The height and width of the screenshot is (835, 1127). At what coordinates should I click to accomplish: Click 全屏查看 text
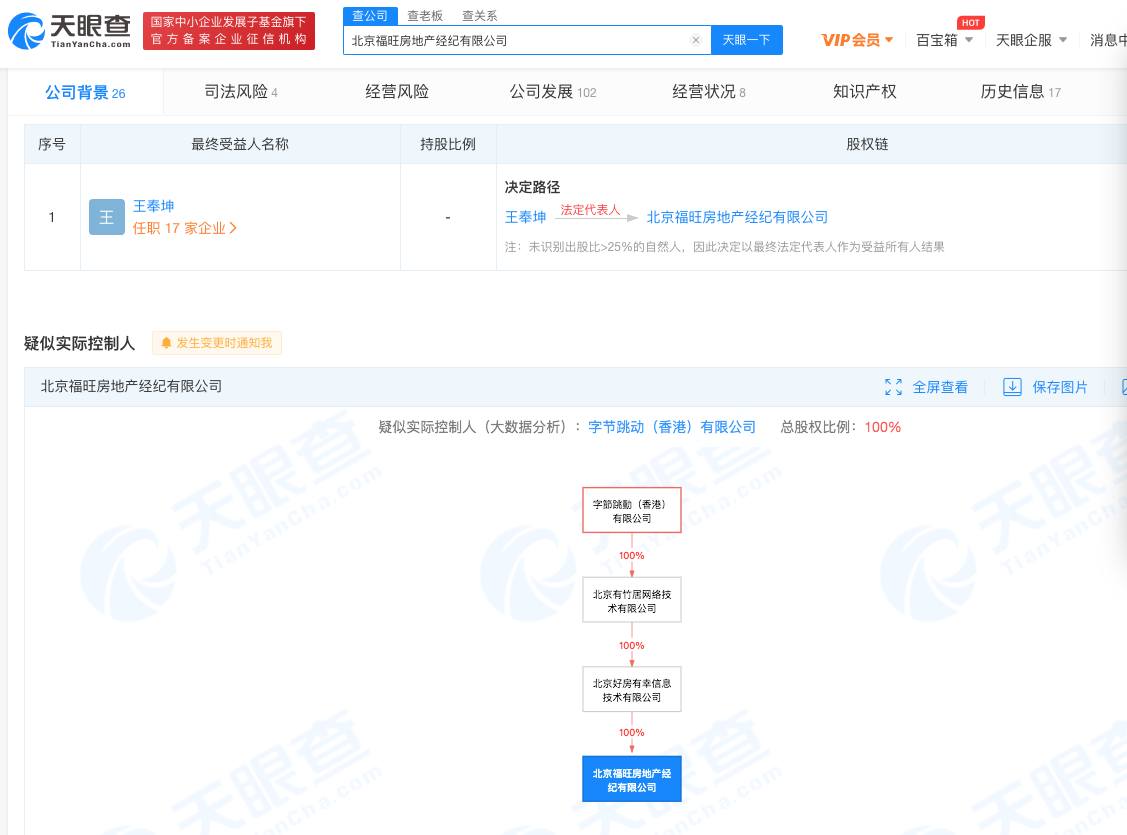tap(940, 387)
